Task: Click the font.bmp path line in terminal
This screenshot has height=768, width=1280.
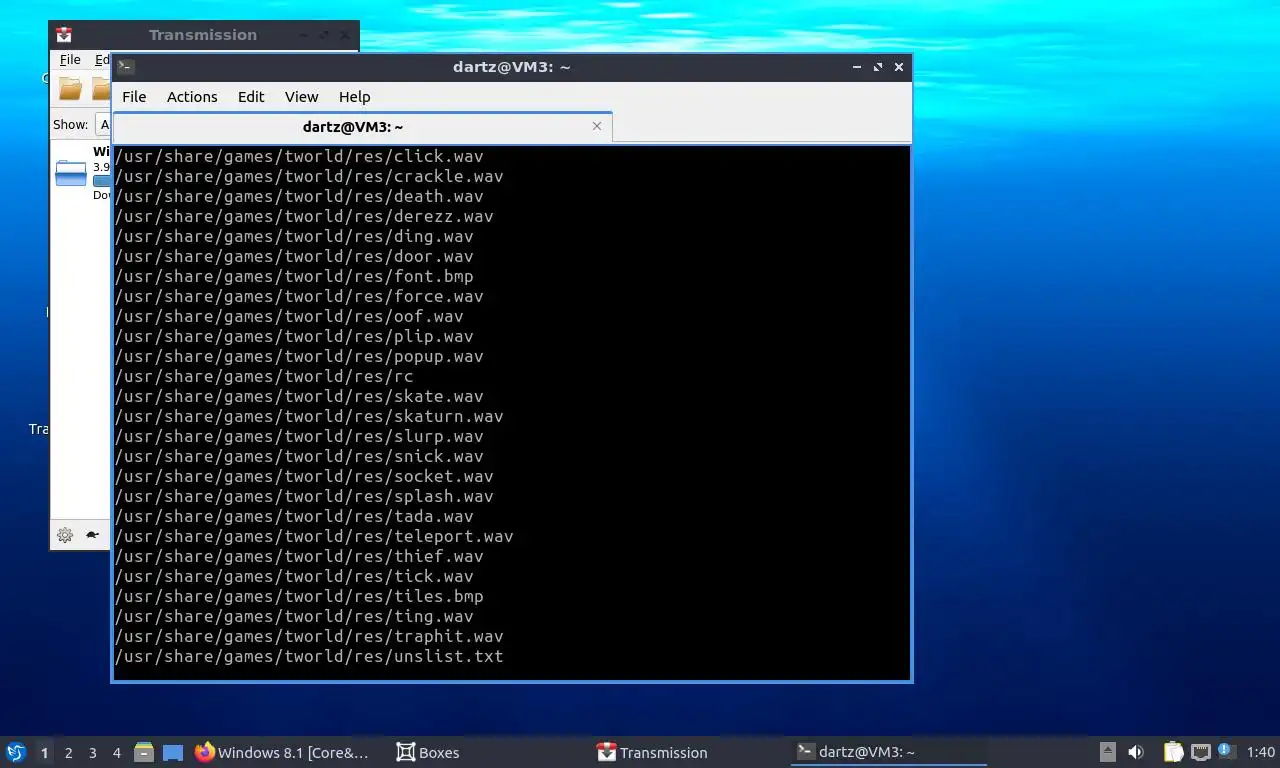Action: click(294, 277)
